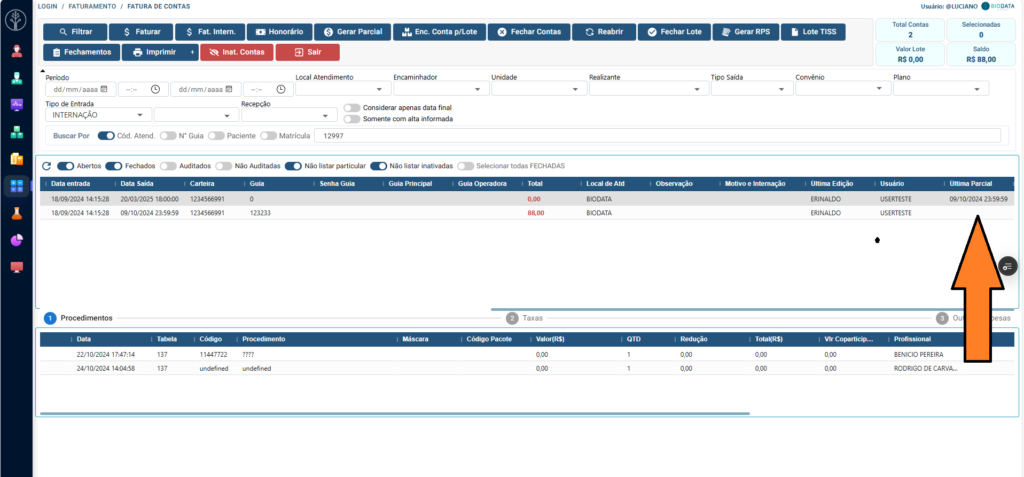Open calendar picker in first Período date field
The width and height of the screenshot is (1024, 477).
[106, 89]
